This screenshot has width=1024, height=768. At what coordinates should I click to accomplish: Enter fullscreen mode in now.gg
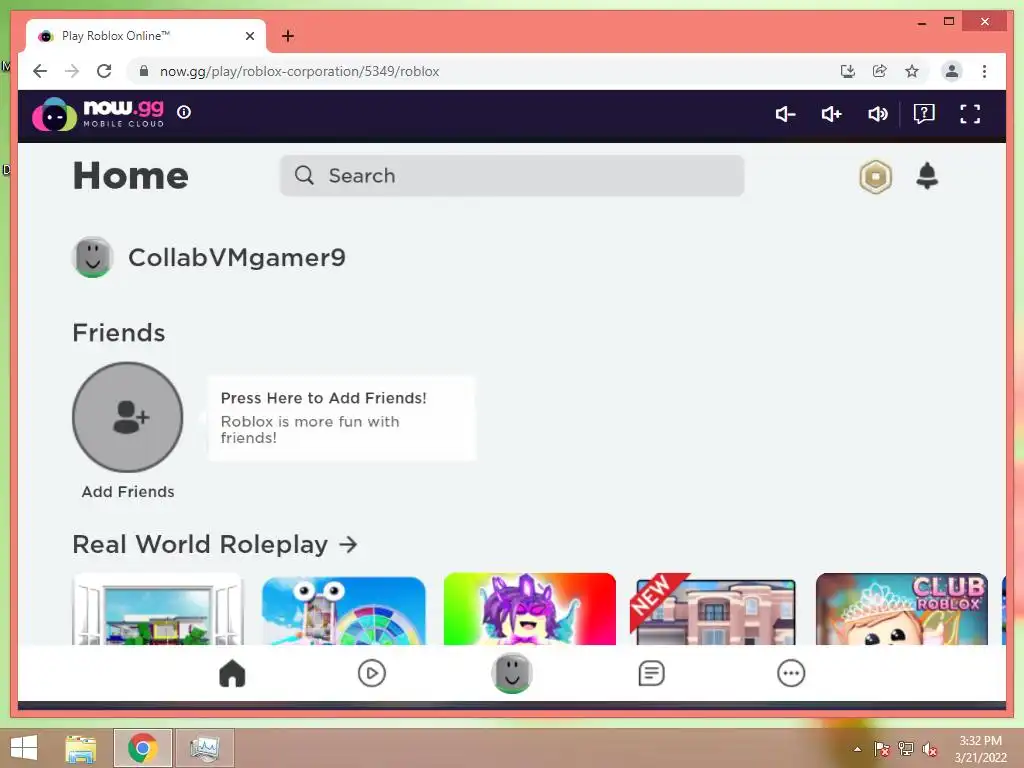[970, 114]
